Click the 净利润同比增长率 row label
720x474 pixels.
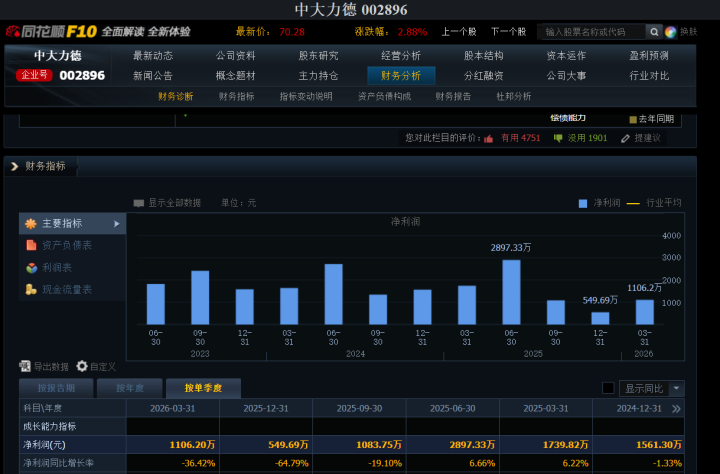pyautogui.click(x=58, y=463)
